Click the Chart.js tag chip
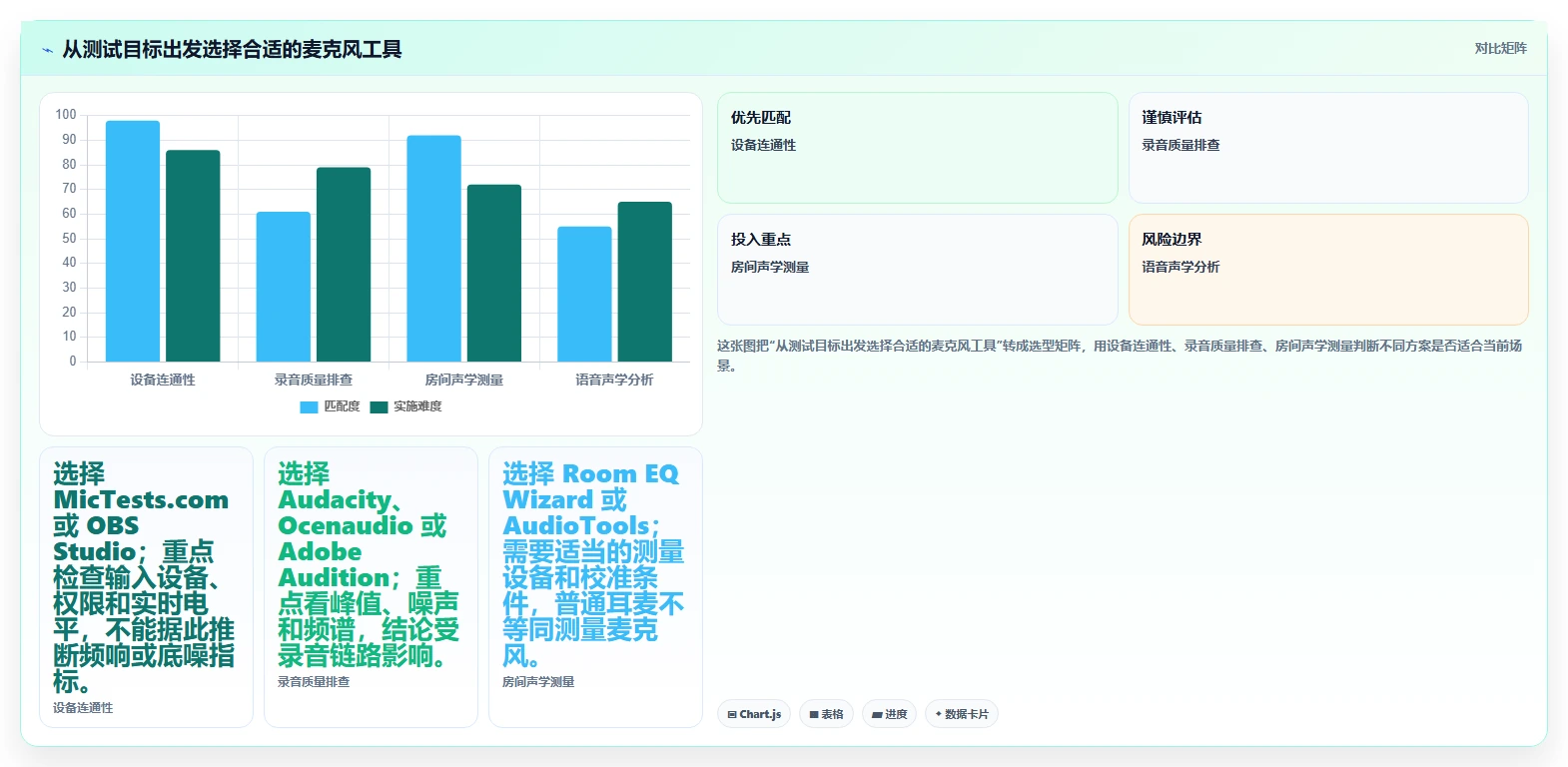 754,714
